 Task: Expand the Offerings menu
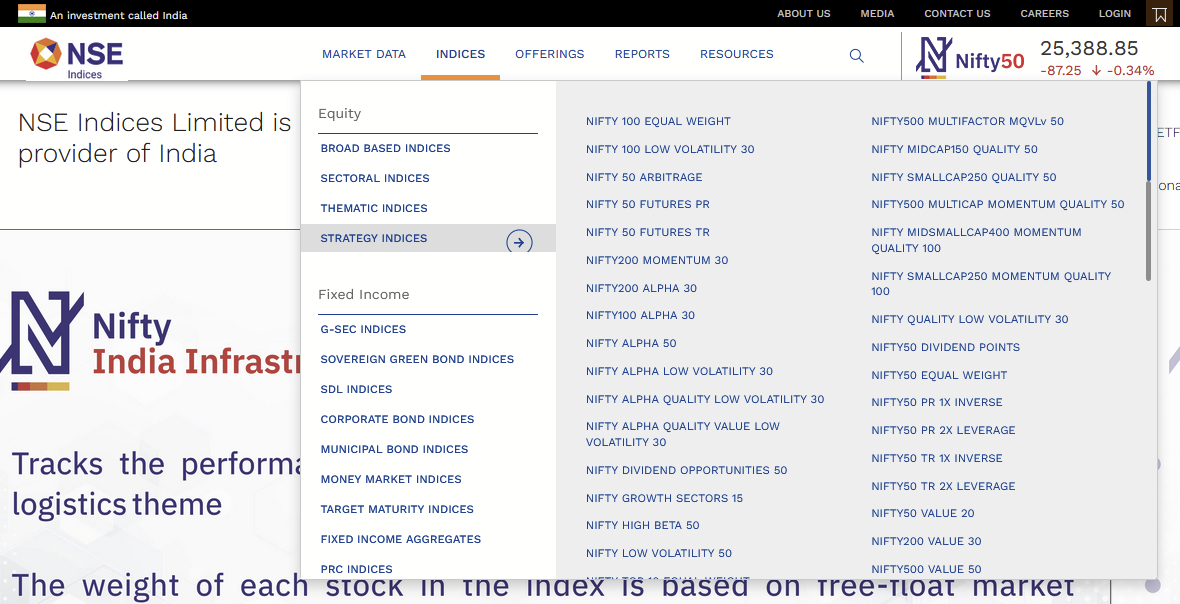click(549, 54)
